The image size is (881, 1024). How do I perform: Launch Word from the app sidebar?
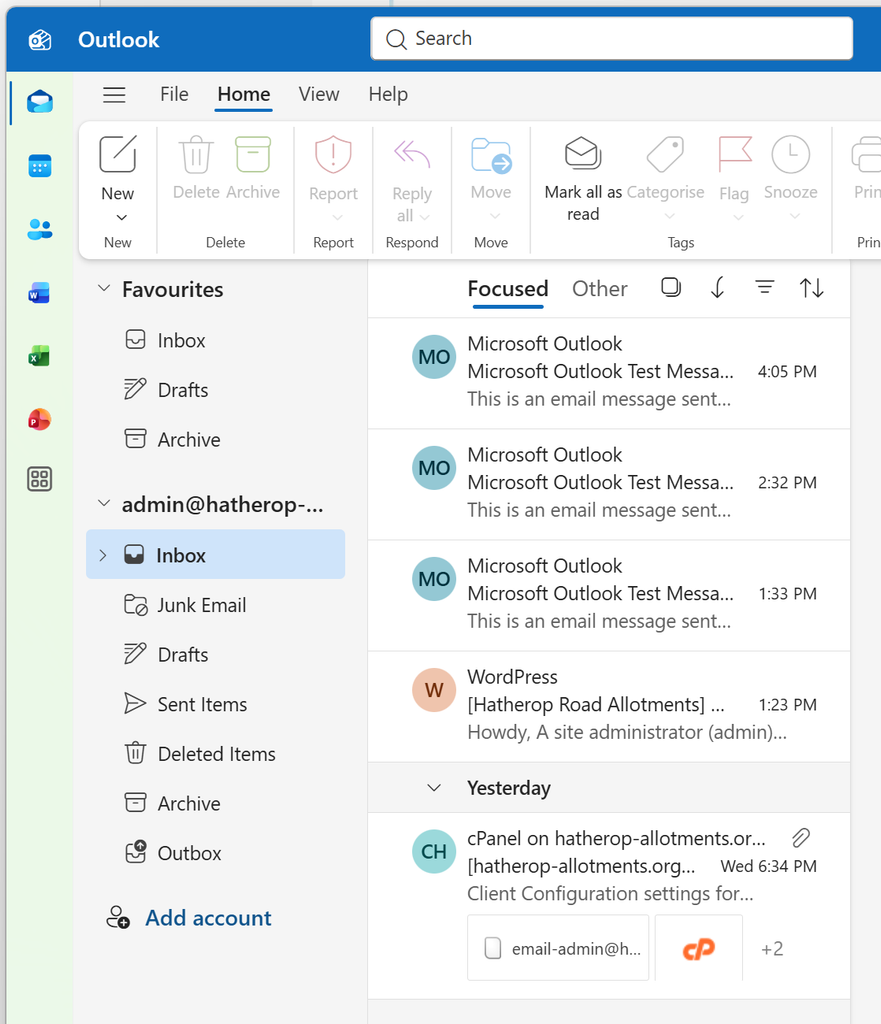pyautogui.click(x=39, y=293)
